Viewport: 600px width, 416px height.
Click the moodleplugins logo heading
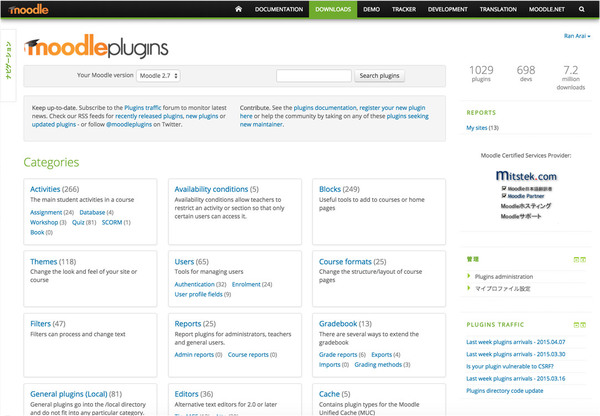pos(96,47)
